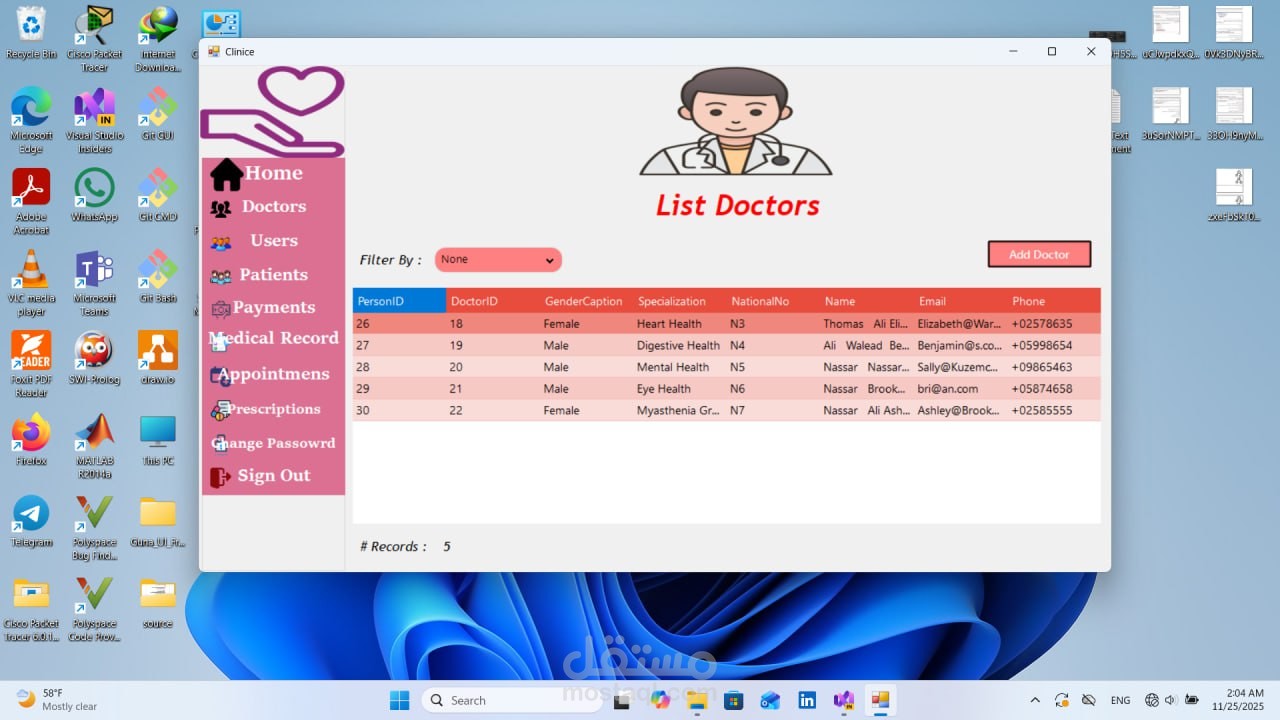Click the Prescriptions icon in sidebar

(220, 410)
